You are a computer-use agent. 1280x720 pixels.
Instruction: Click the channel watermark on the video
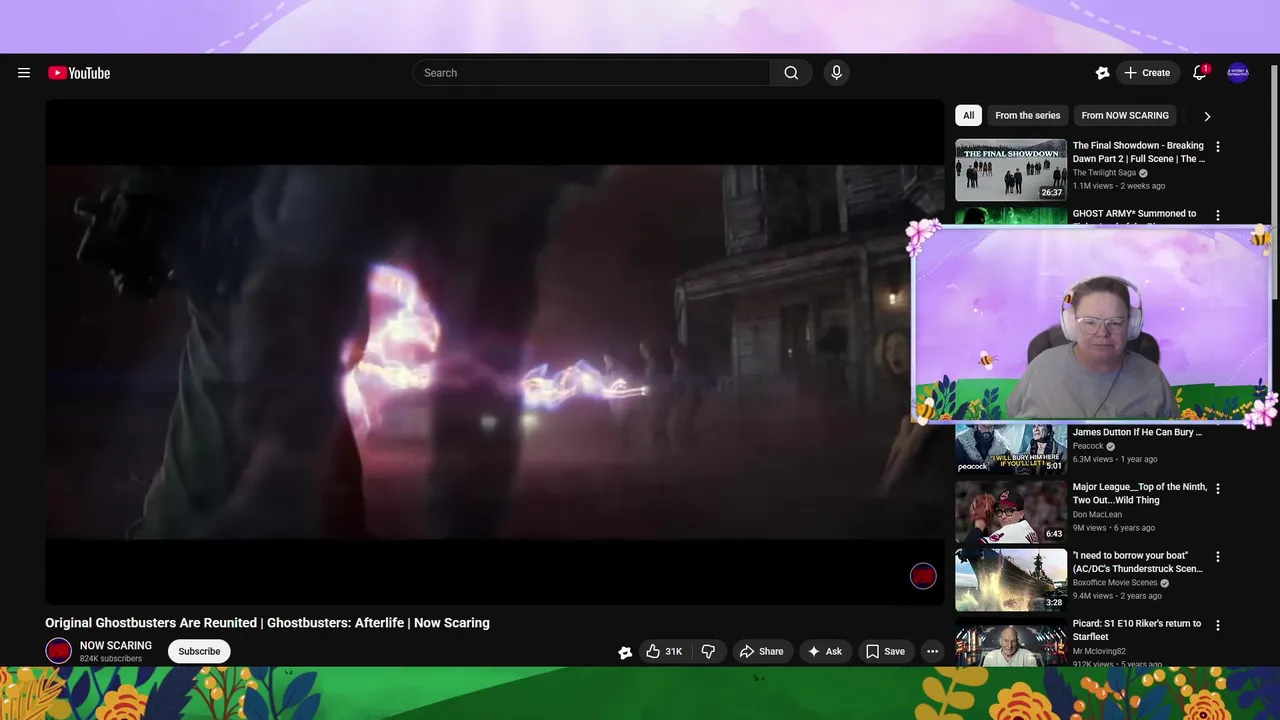tap(923, 576)
